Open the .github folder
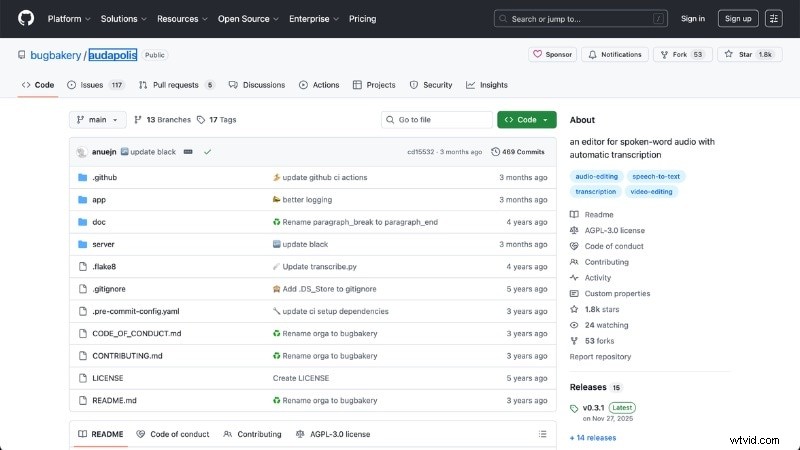 click(x=105, y=177)
